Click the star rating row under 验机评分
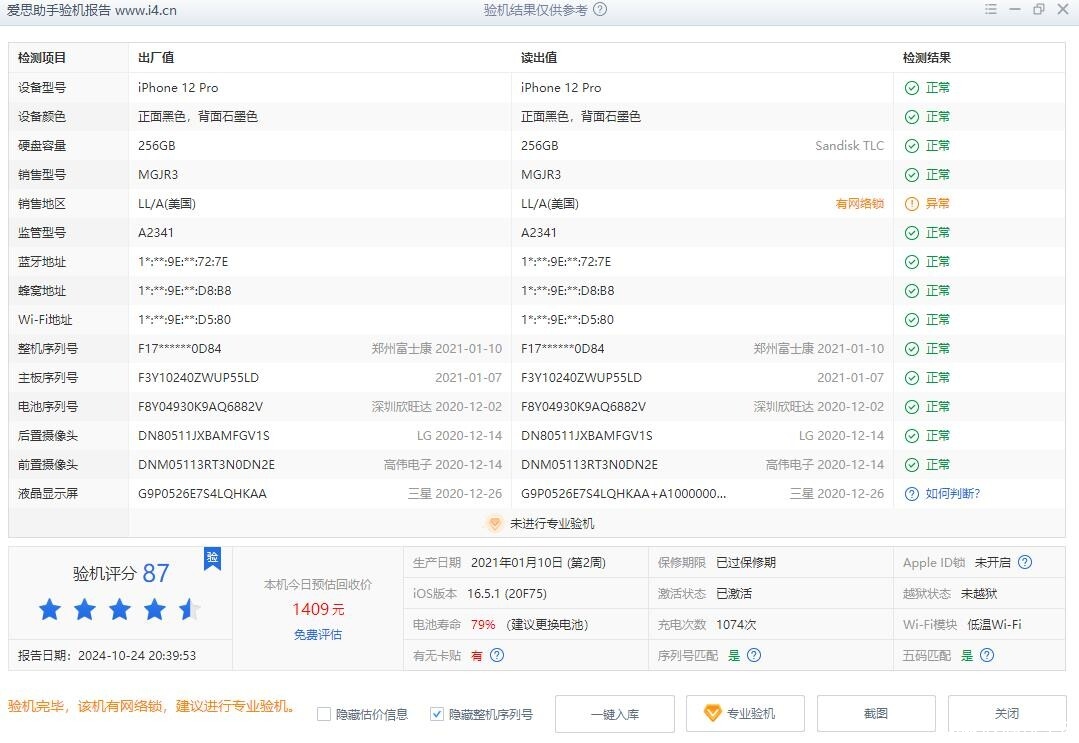Viewport: 1079px width, 743px height. point(120,610)
